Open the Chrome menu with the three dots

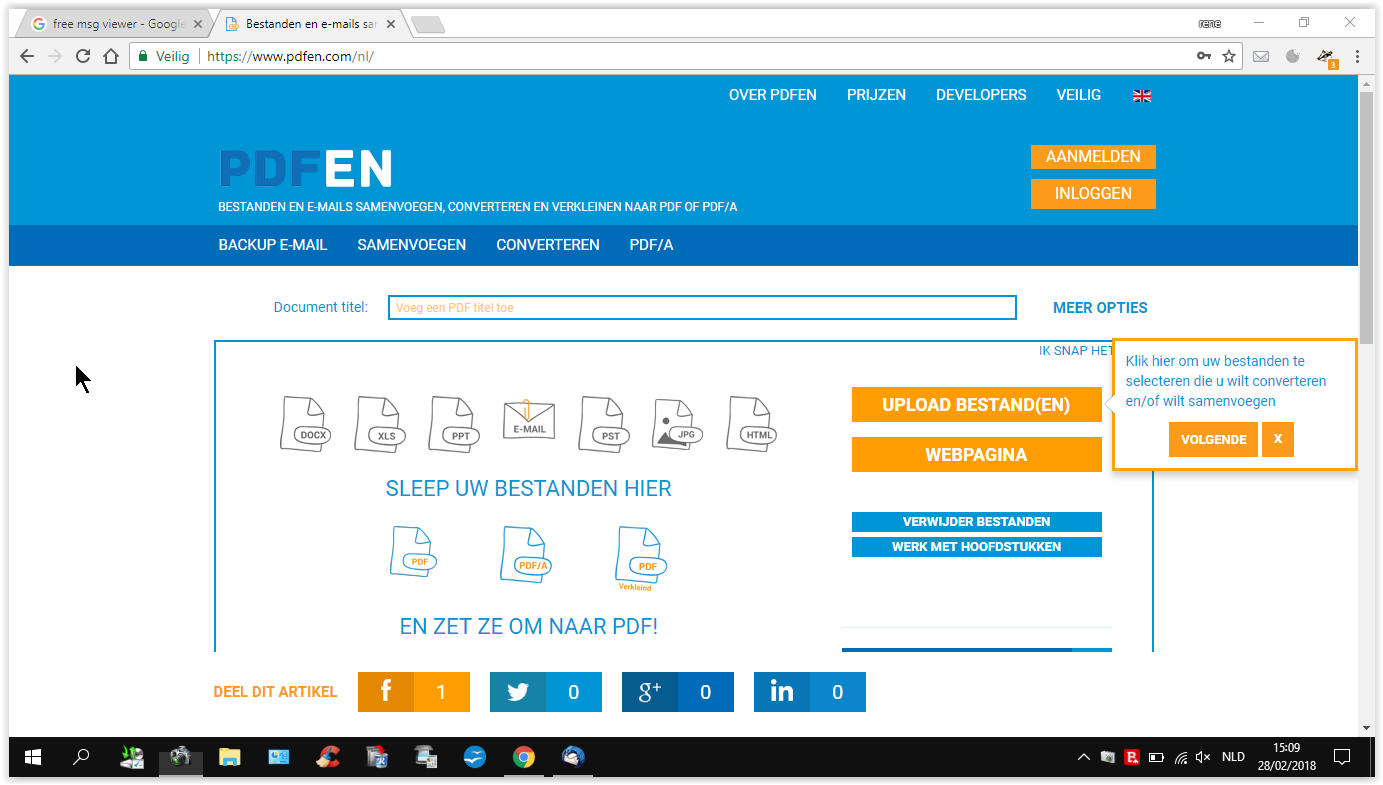[1357, 56]
